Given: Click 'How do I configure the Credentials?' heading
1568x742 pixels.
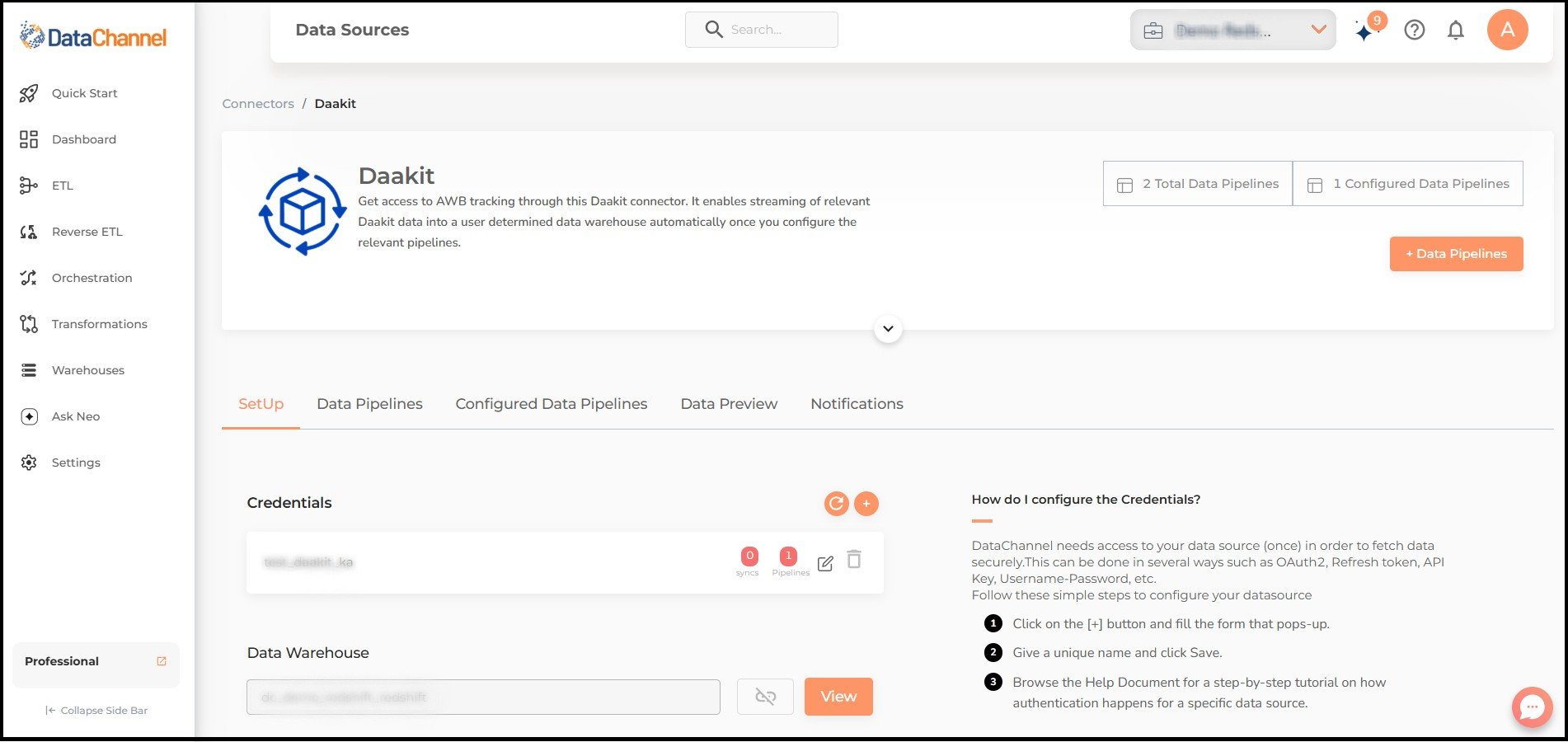Looking at the screenshot, I should (1086, 500).
